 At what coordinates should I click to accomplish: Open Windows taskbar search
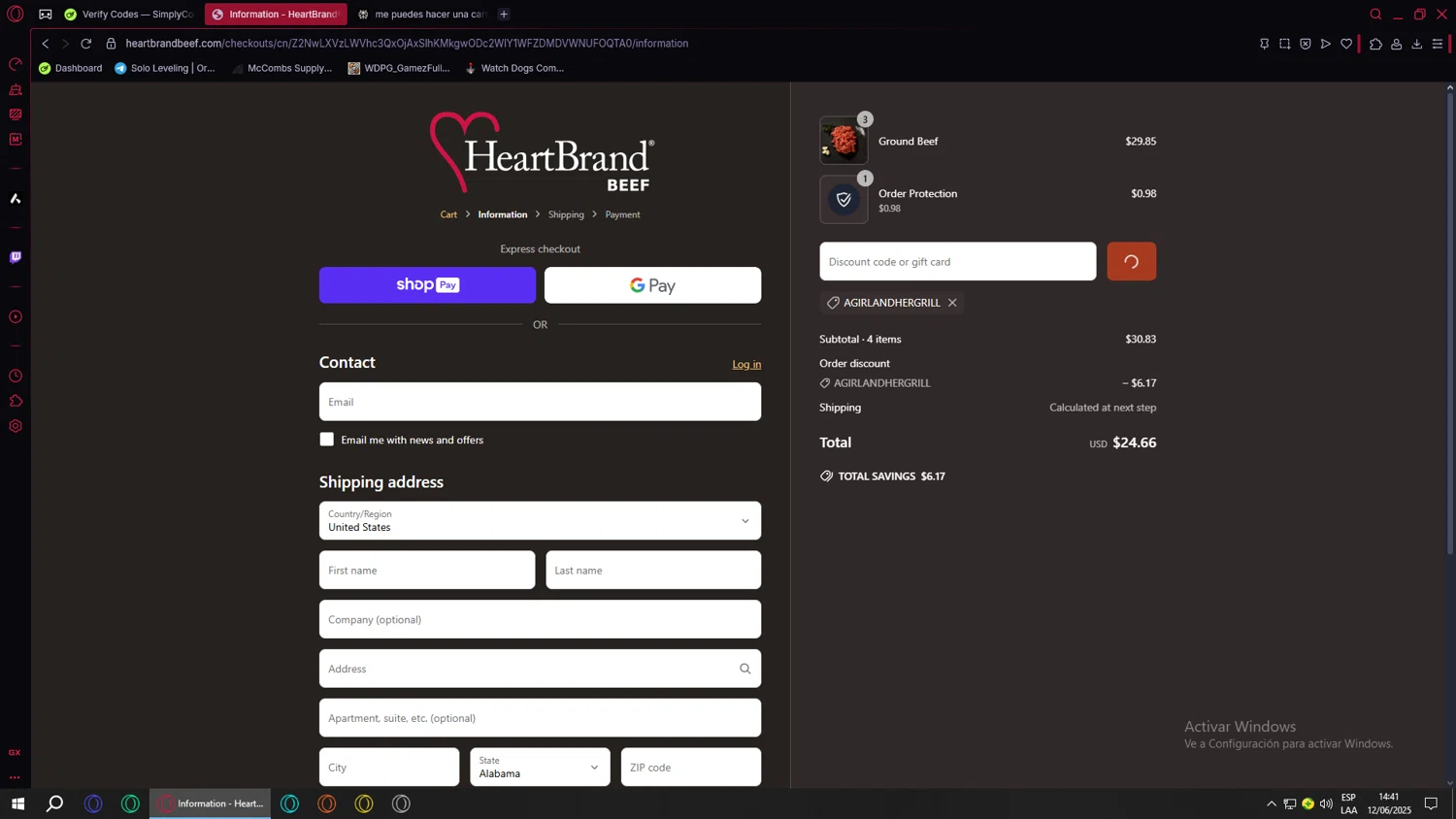tap(55, 803)
